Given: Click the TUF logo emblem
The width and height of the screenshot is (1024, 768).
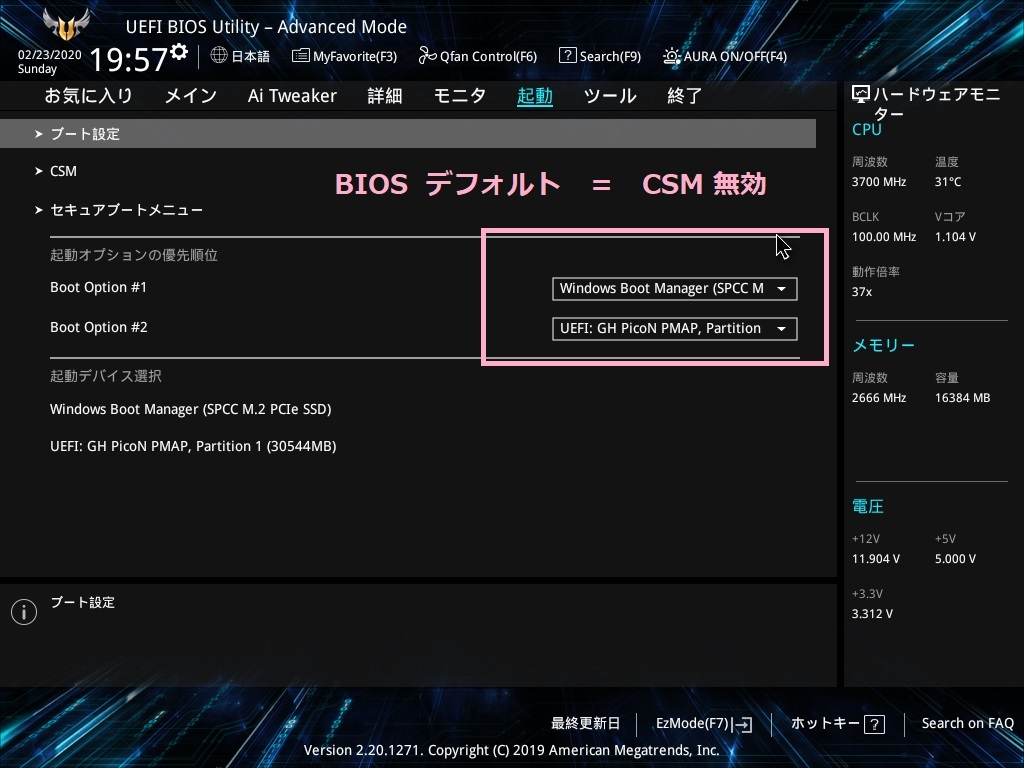Looking at the screenshot, I should tap(66, 25).
